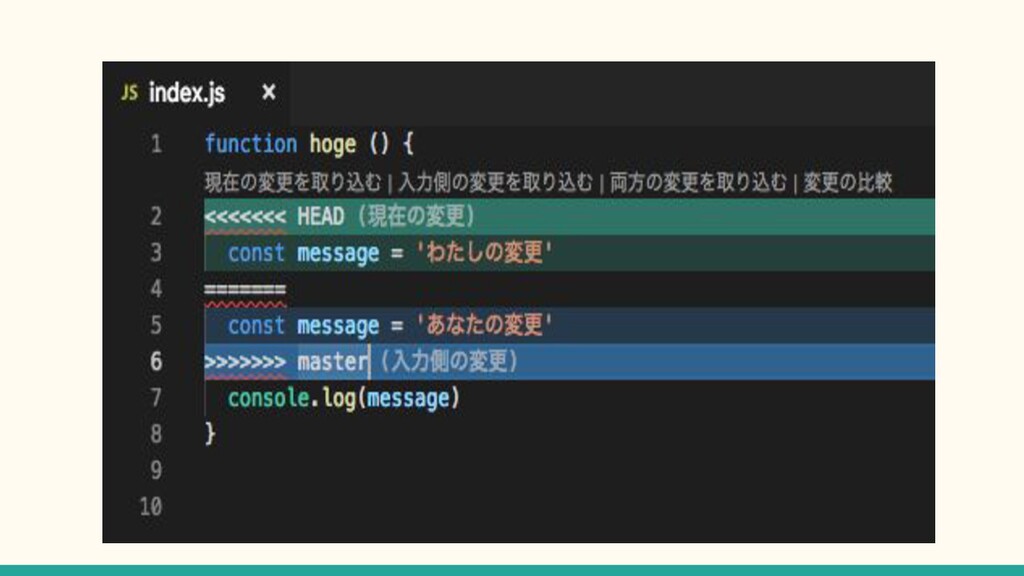Viewport: 1024px width, 576px height.
Task: Click the closing brace on line 8
Action: click(210, 434)
